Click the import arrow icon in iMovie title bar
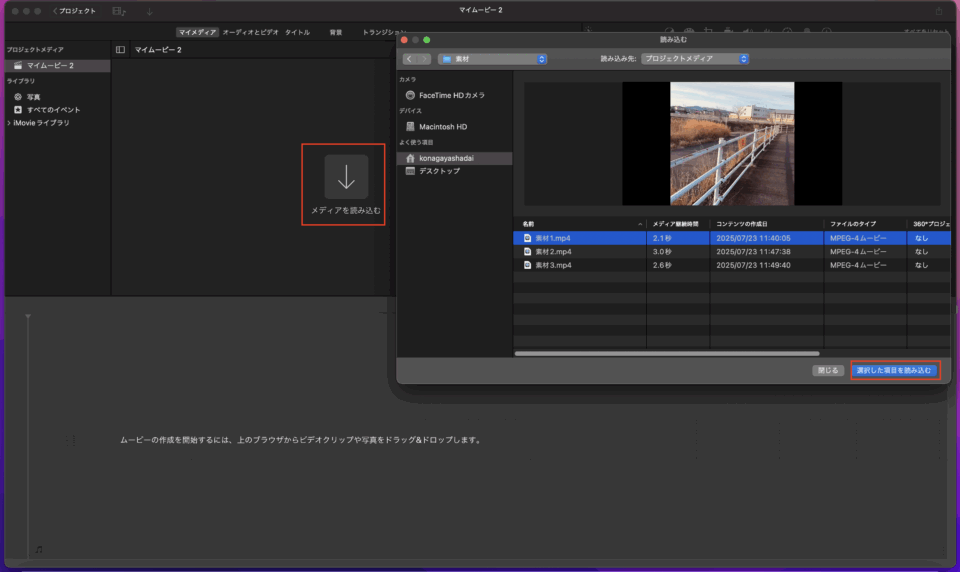Screen dimensions: 960x572 click(149, 11)
